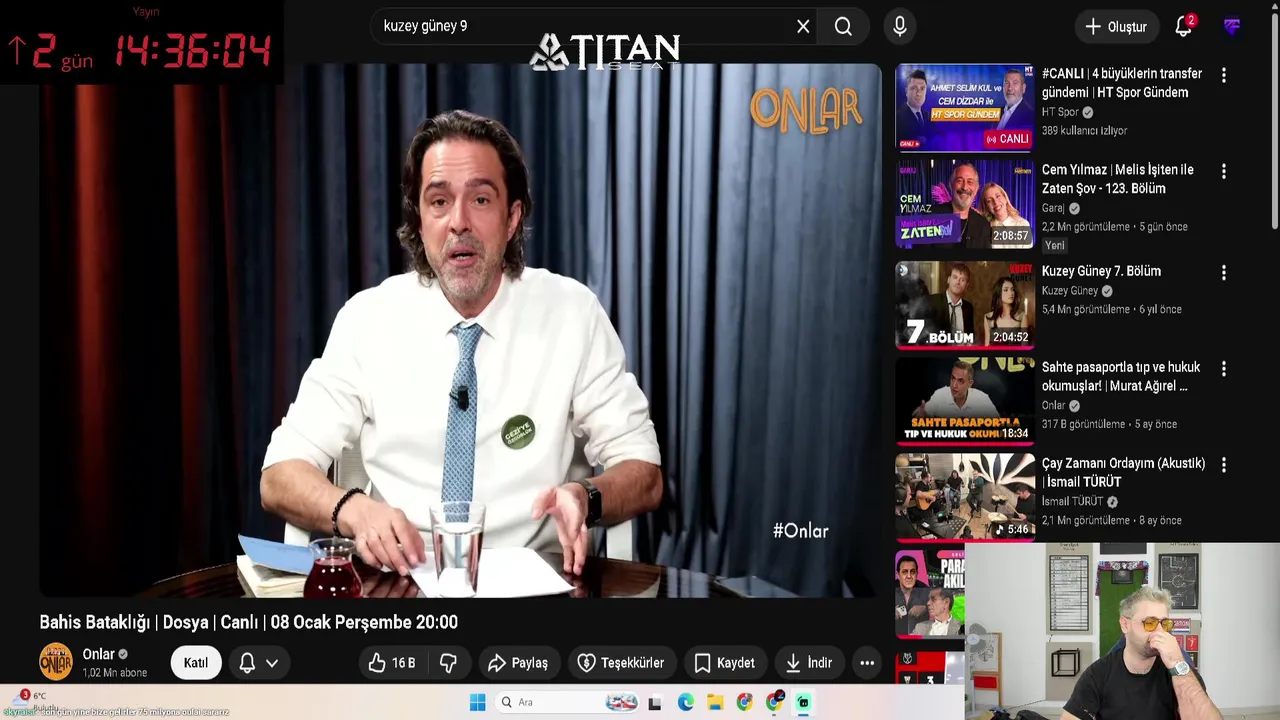Open options menu for HT Spor Gündem video
1280x720 pixels.
coord(1223,75)
